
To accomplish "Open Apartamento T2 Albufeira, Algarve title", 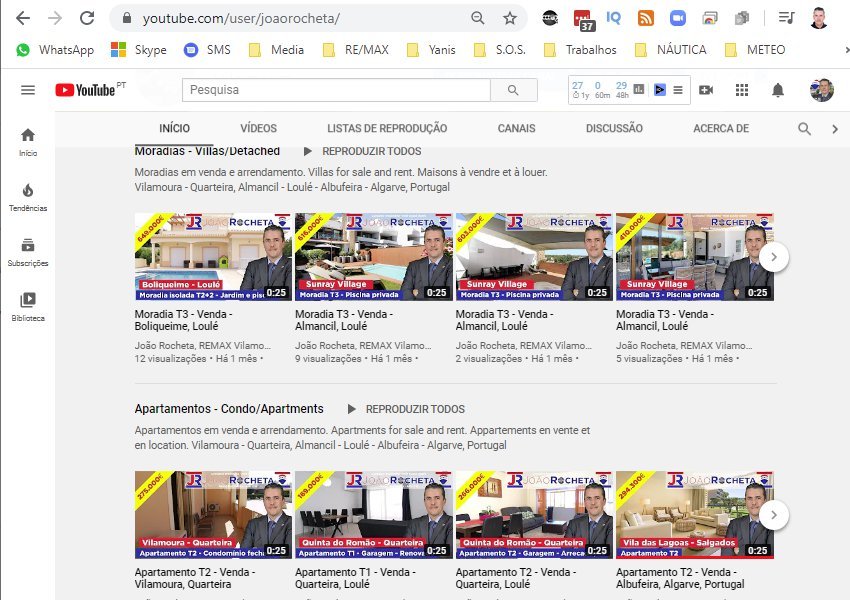I will [680, 578].
